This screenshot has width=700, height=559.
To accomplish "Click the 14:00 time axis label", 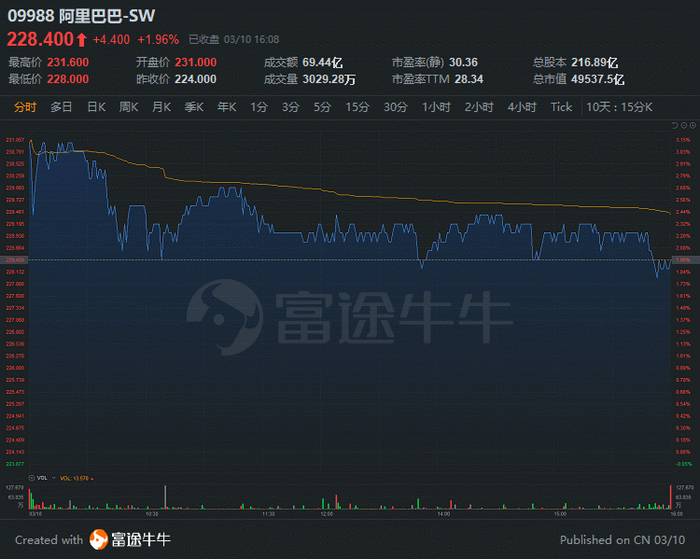I will 443,514.
